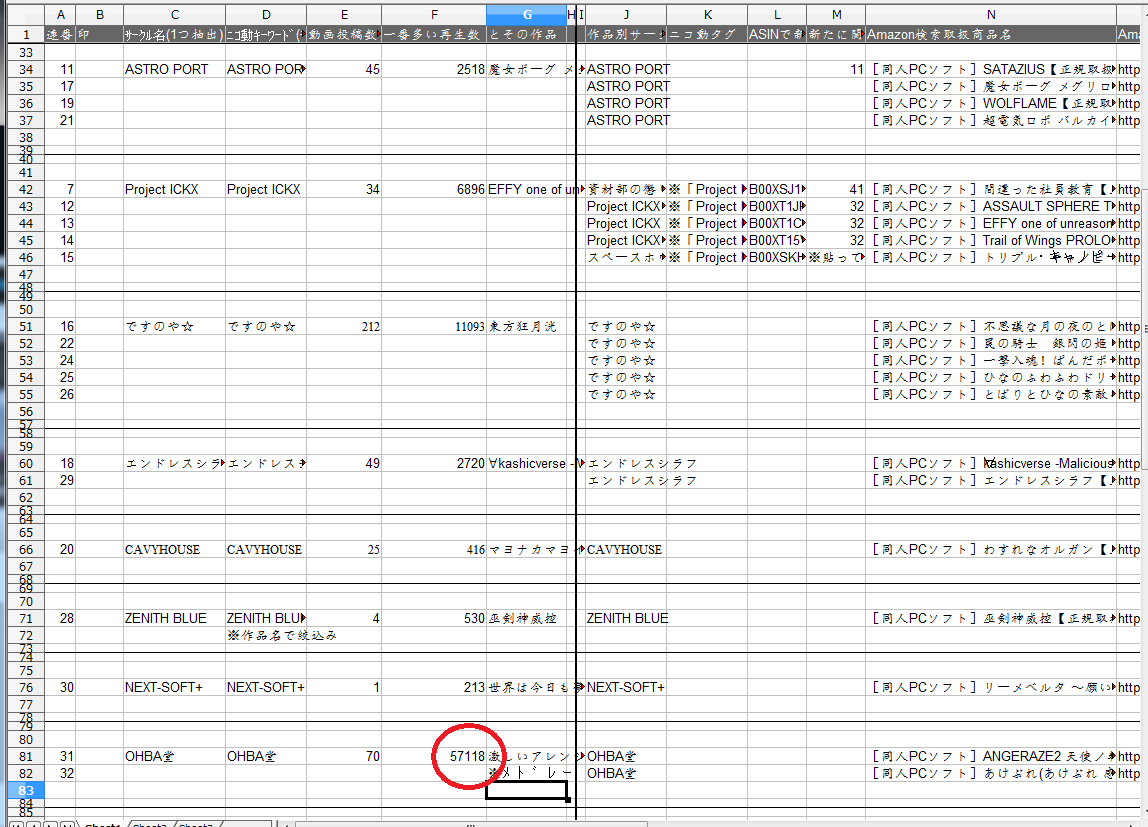Select column J header
The height and width of the screenshot is (827, 1148).
[x=626, y=15]
